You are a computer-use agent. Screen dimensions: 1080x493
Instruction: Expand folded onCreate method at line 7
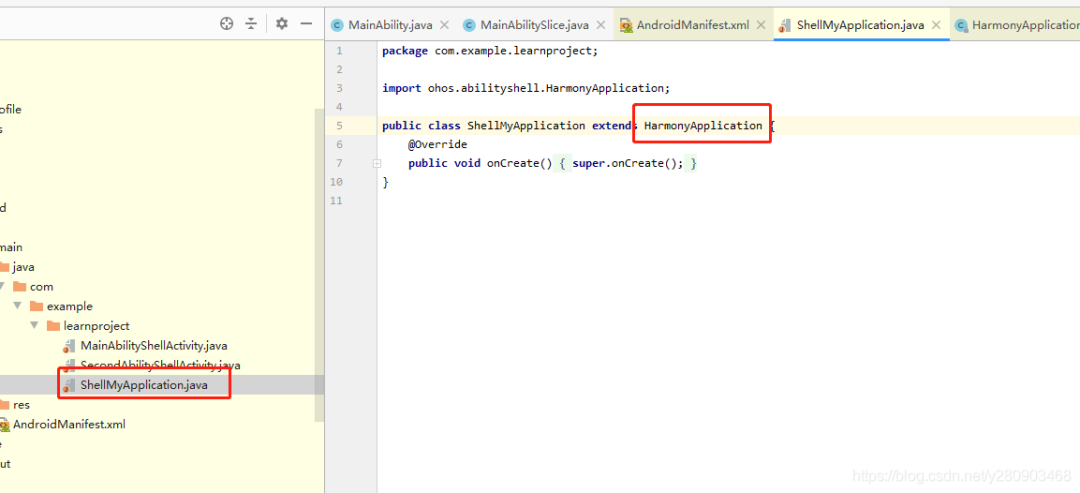point(376,163)
